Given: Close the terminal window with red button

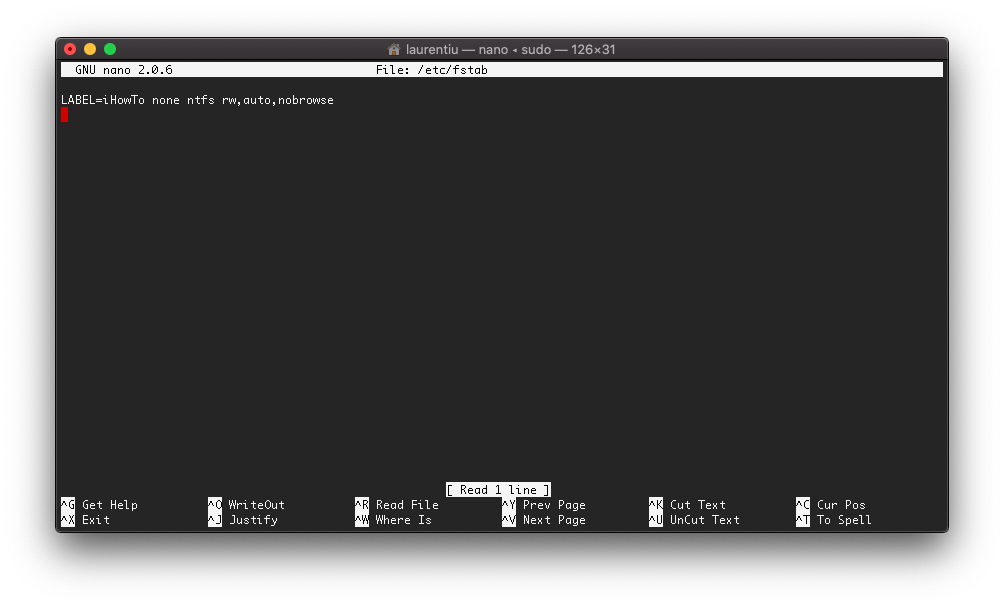Looking at the screenshot, I should [x=70, y=49].
